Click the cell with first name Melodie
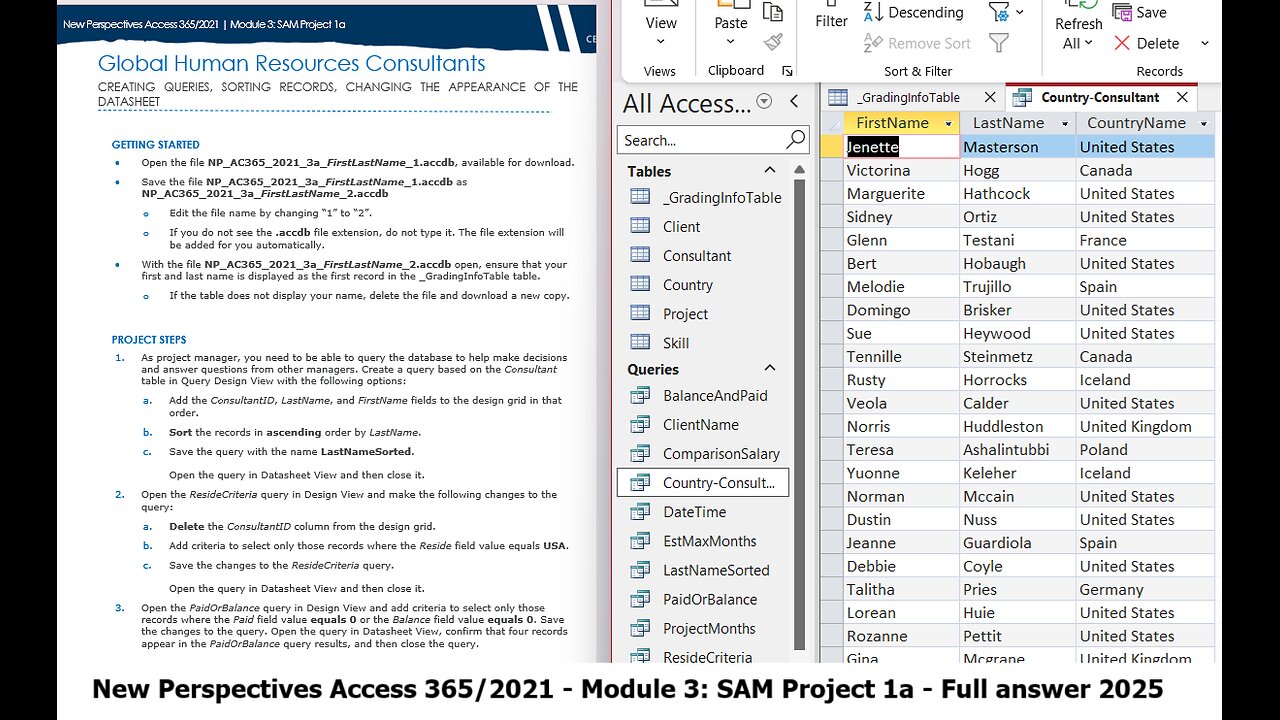This screenshot has width=1280, height=720. [902, 286]
